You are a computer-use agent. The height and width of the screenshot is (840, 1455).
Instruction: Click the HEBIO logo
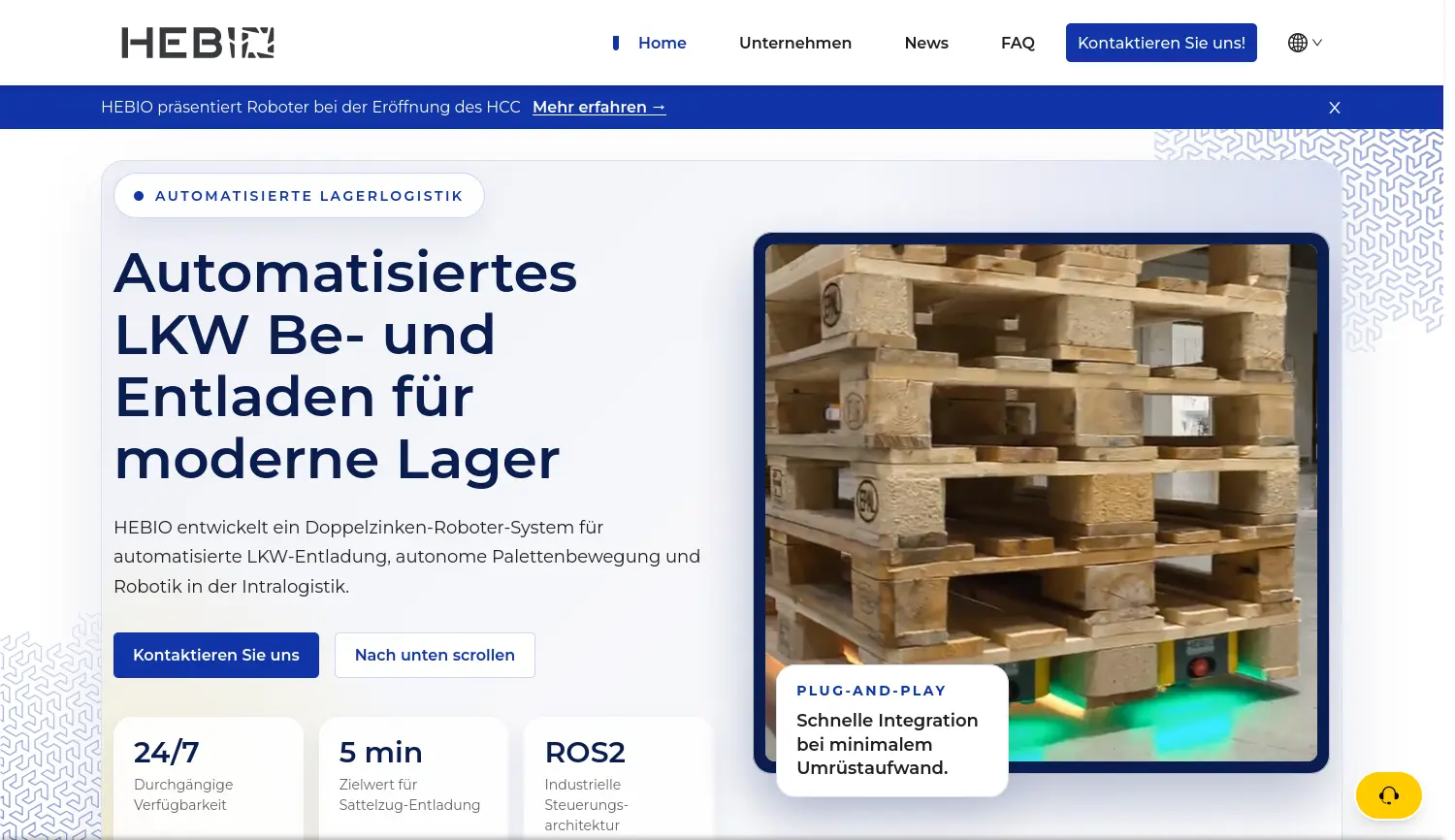click(x=198, y=43)
